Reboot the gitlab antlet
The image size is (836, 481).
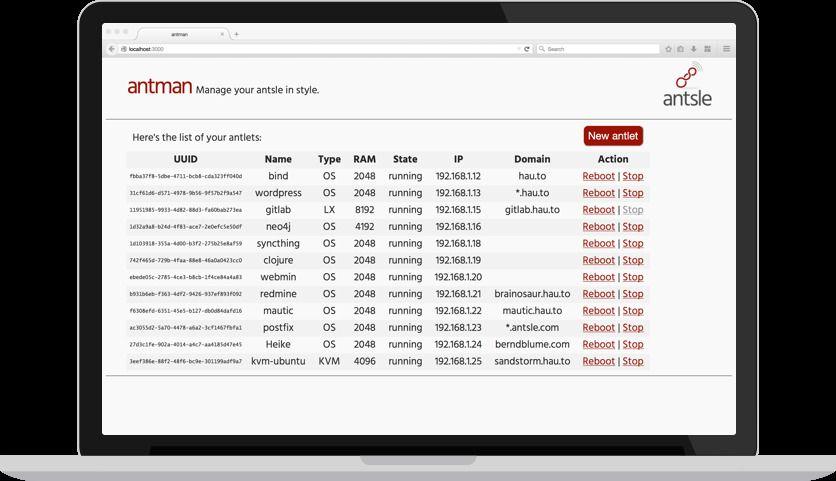click(598, 210)
